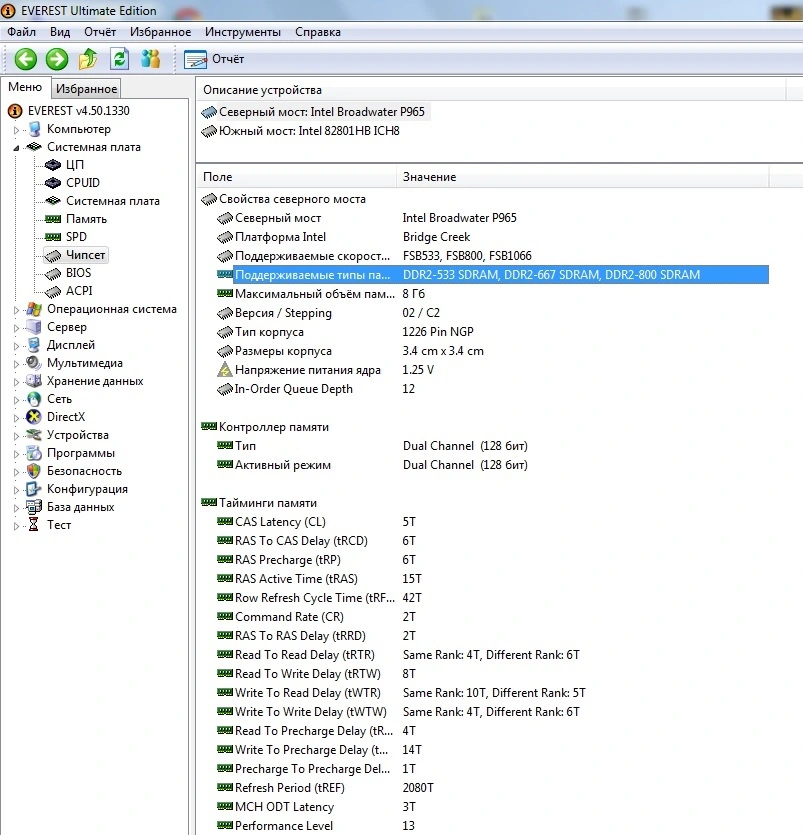Select EVEREST v4.50.1330 root node
The image size is (803, 835).
click(x=78, y=111)
